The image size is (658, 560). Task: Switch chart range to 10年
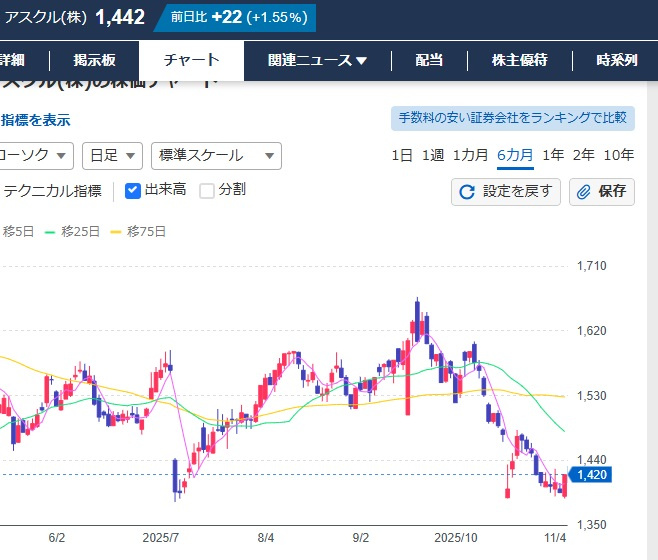pos(618,155)
